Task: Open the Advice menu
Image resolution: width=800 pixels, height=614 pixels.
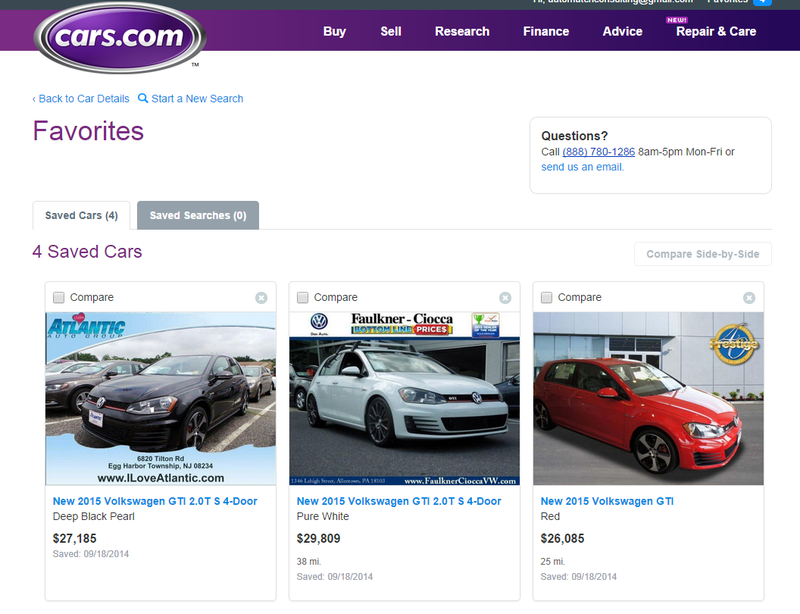Action: (622, 32)
